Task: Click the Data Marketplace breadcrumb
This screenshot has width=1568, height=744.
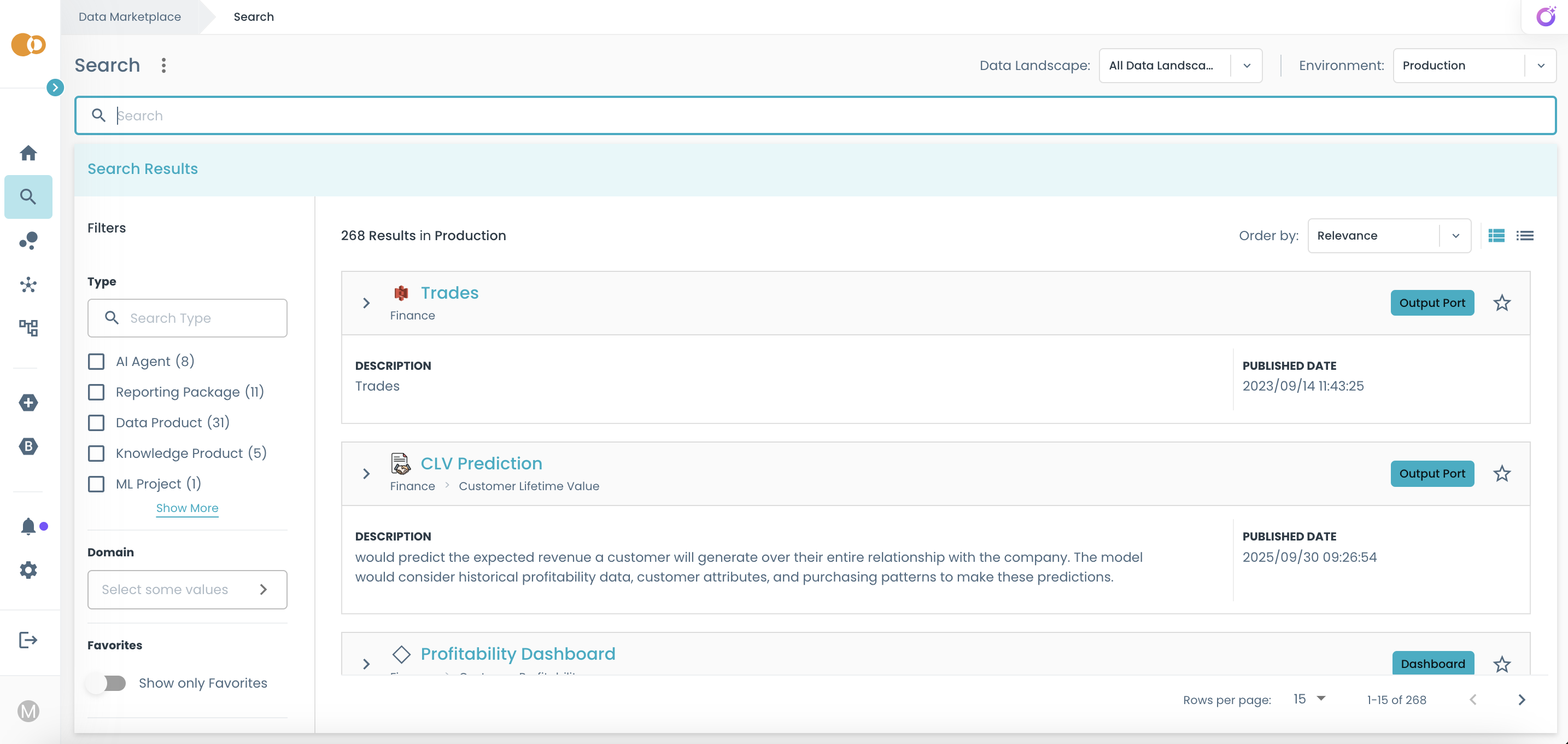Action: click(x=130, y=16)
